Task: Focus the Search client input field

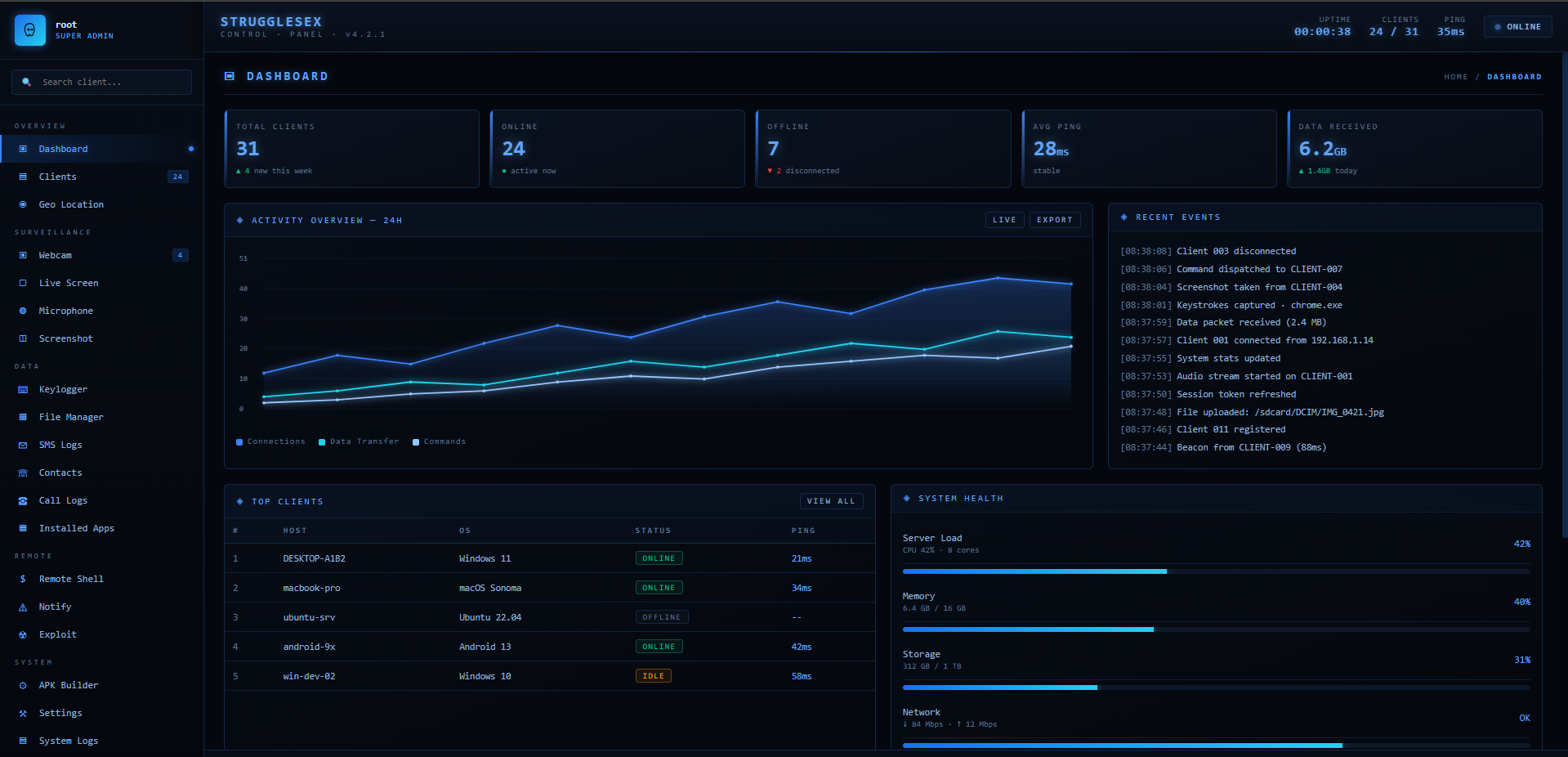Action: pyautogui.click(x=101, y=82)
